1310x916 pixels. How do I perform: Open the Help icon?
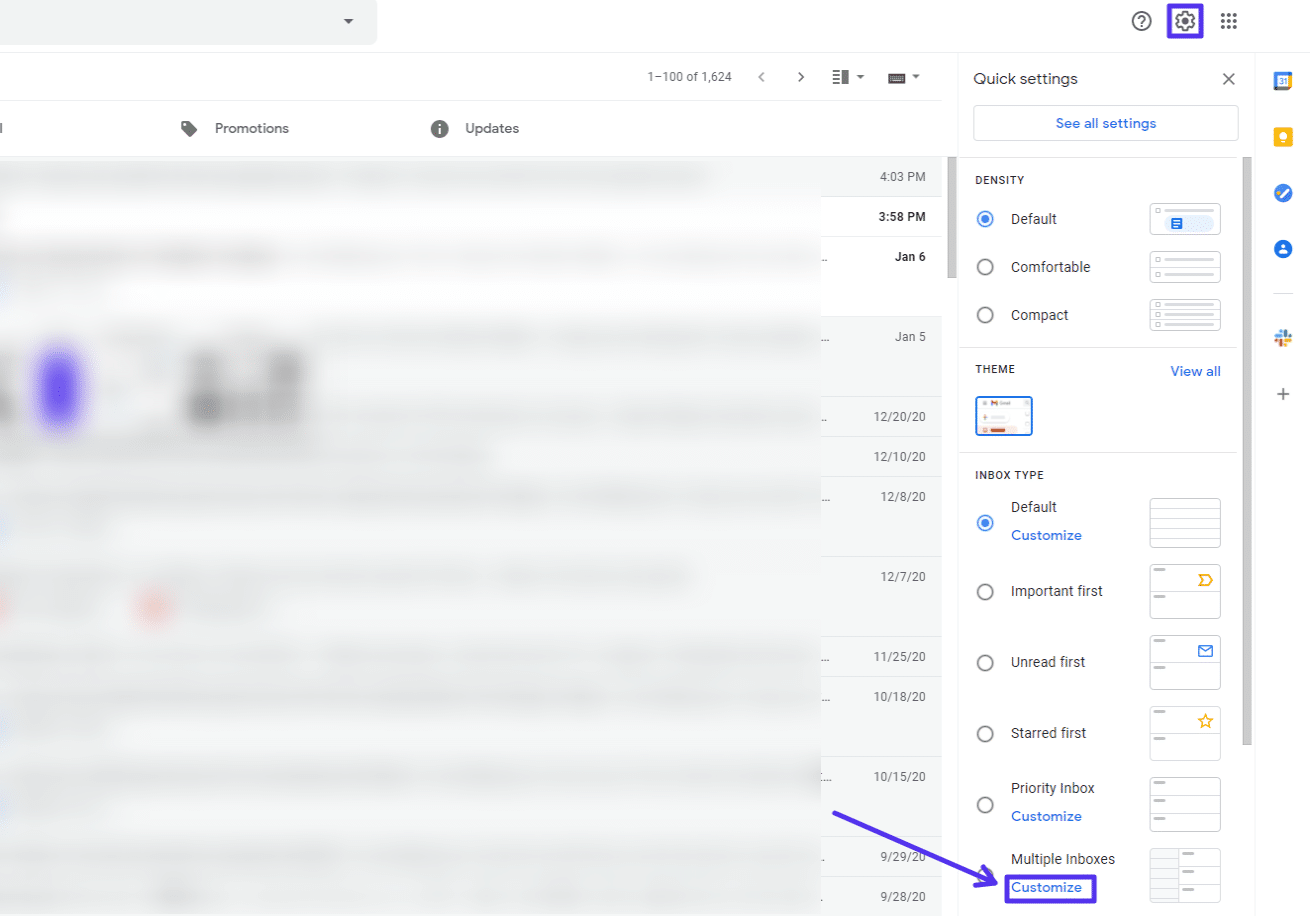tap(1142, 20)
